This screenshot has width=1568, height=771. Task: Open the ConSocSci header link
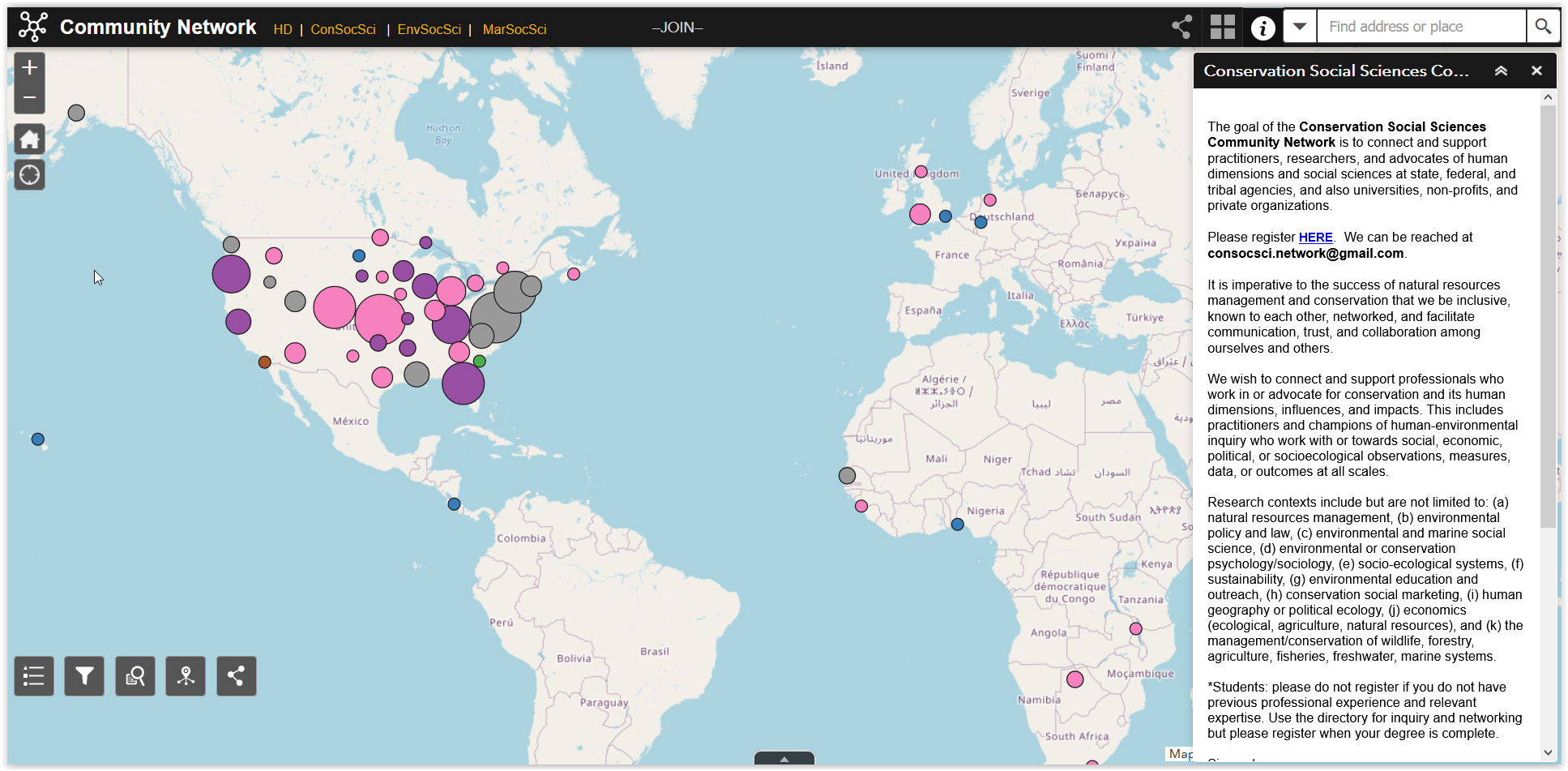point(343,30)
